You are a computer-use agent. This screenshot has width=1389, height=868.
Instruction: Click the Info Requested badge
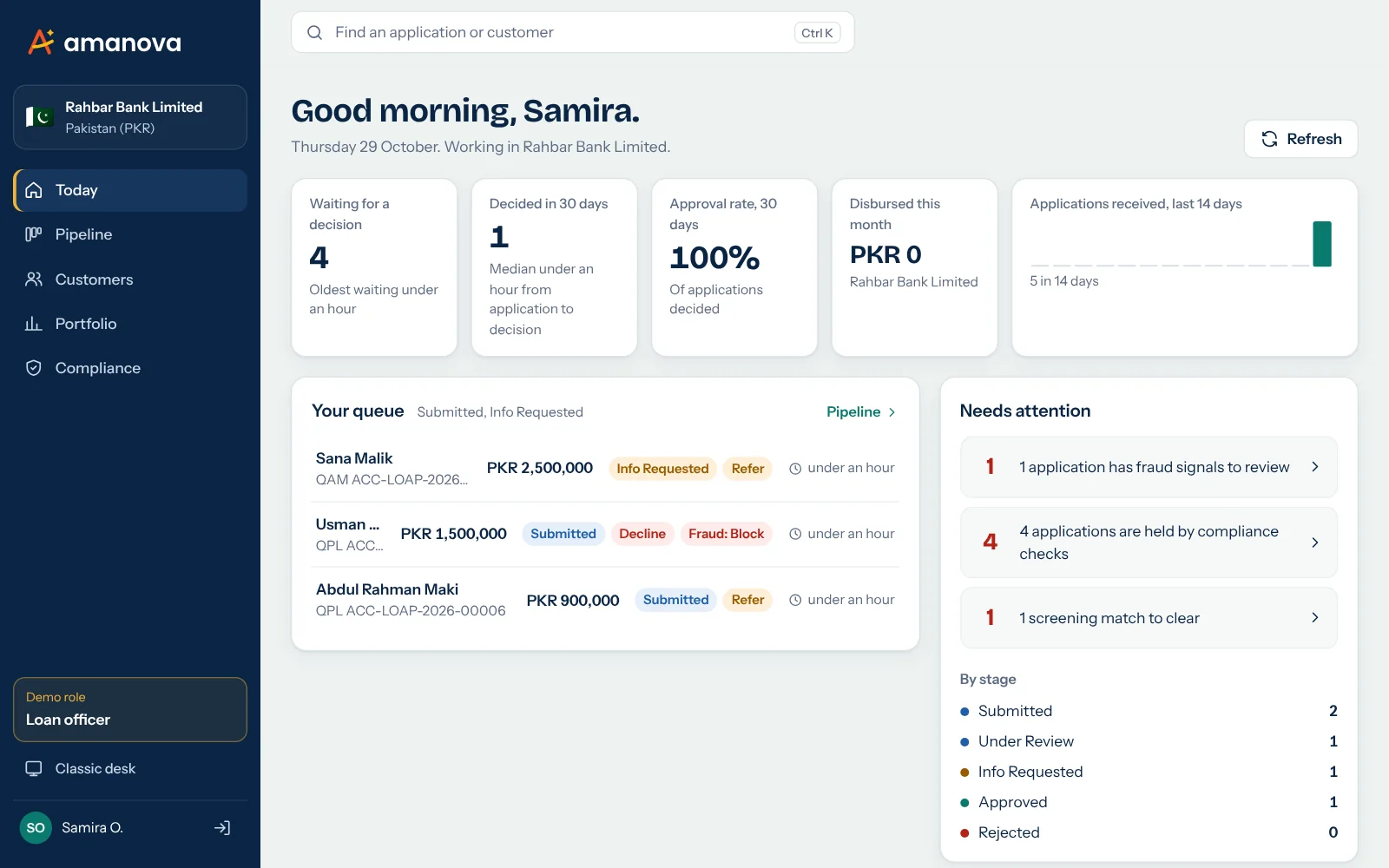pos(662,469)
